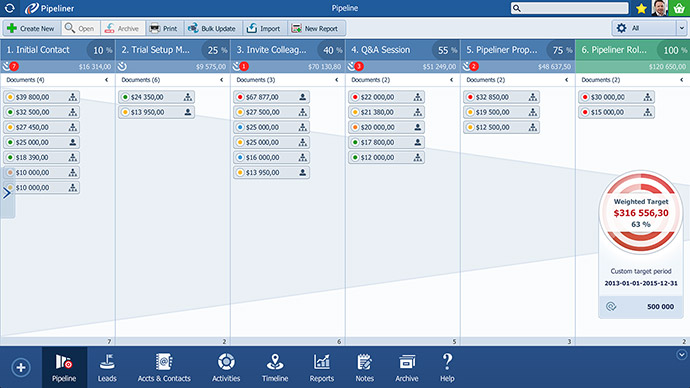Click the round plus add button
This screenshot has height=388, width=690.
[x=21, y=367]
